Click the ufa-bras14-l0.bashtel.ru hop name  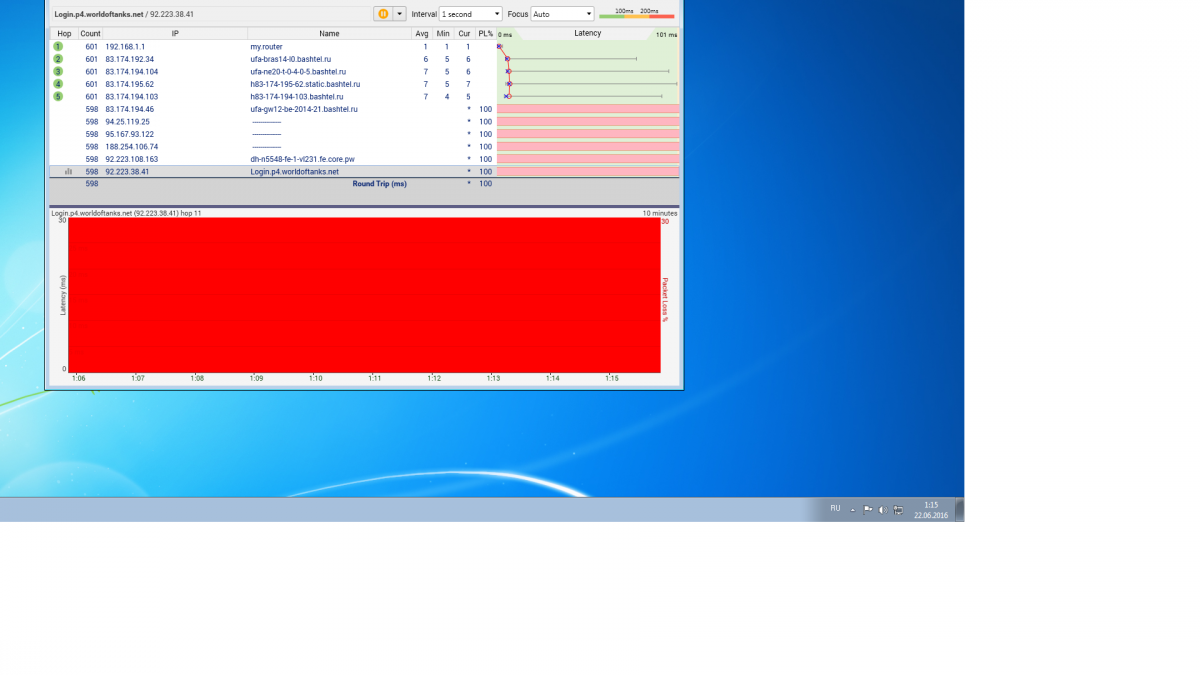point(292,59)
